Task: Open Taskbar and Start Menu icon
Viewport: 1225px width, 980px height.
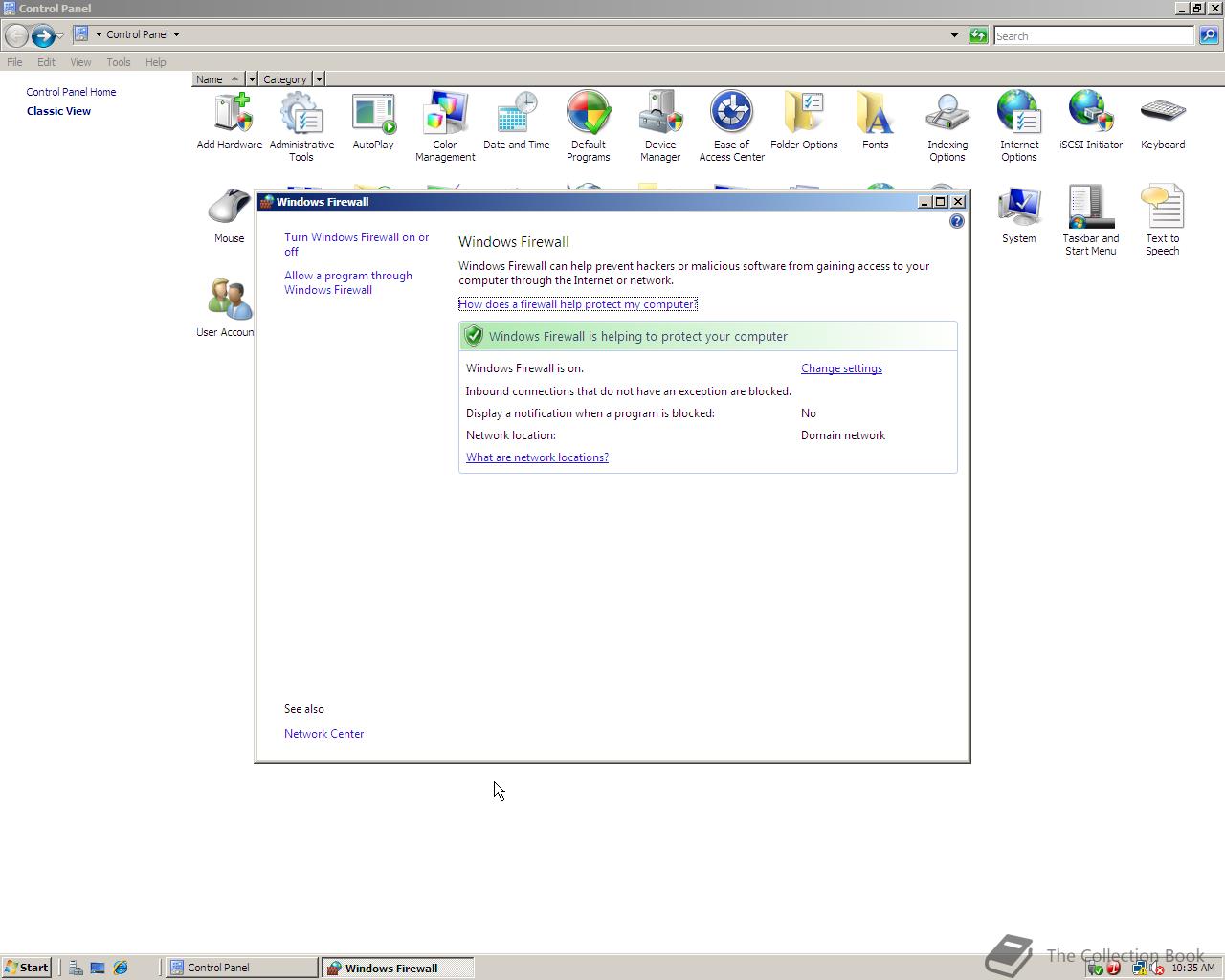Action: (1091, 221)
